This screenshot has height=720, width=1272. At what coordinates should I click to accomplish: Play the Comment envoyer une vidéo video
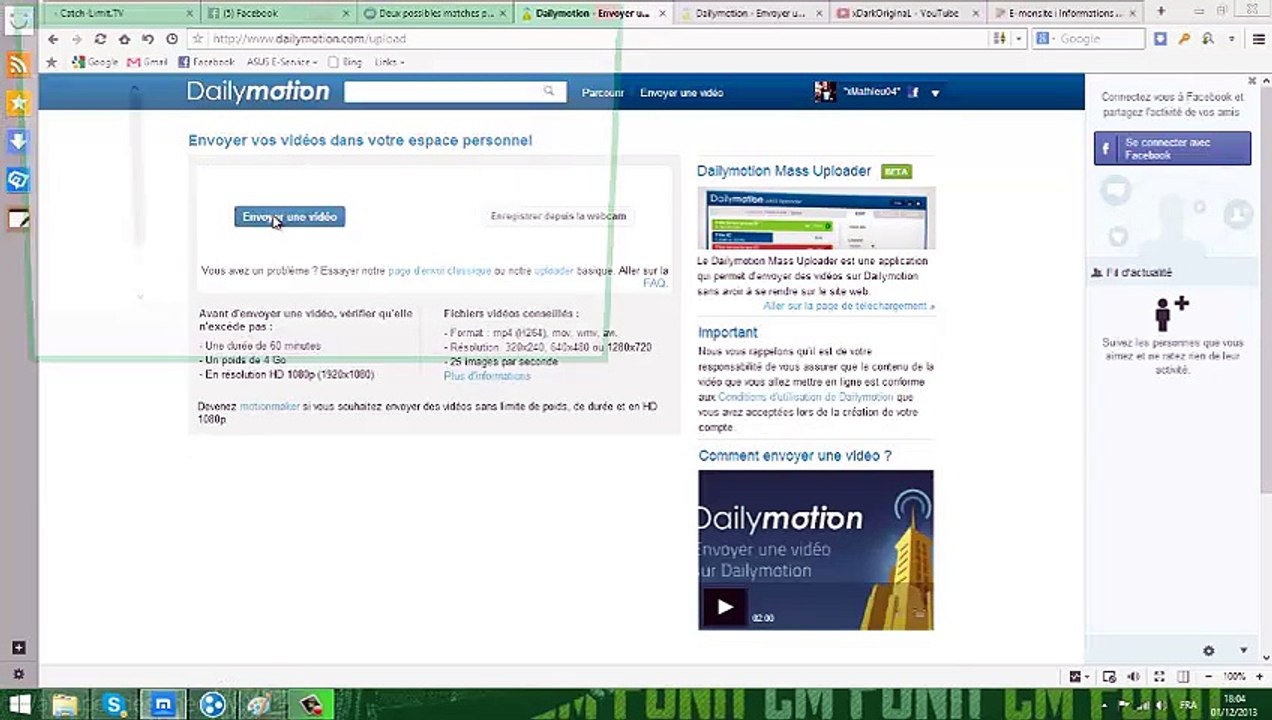click(x=724, y=606)
